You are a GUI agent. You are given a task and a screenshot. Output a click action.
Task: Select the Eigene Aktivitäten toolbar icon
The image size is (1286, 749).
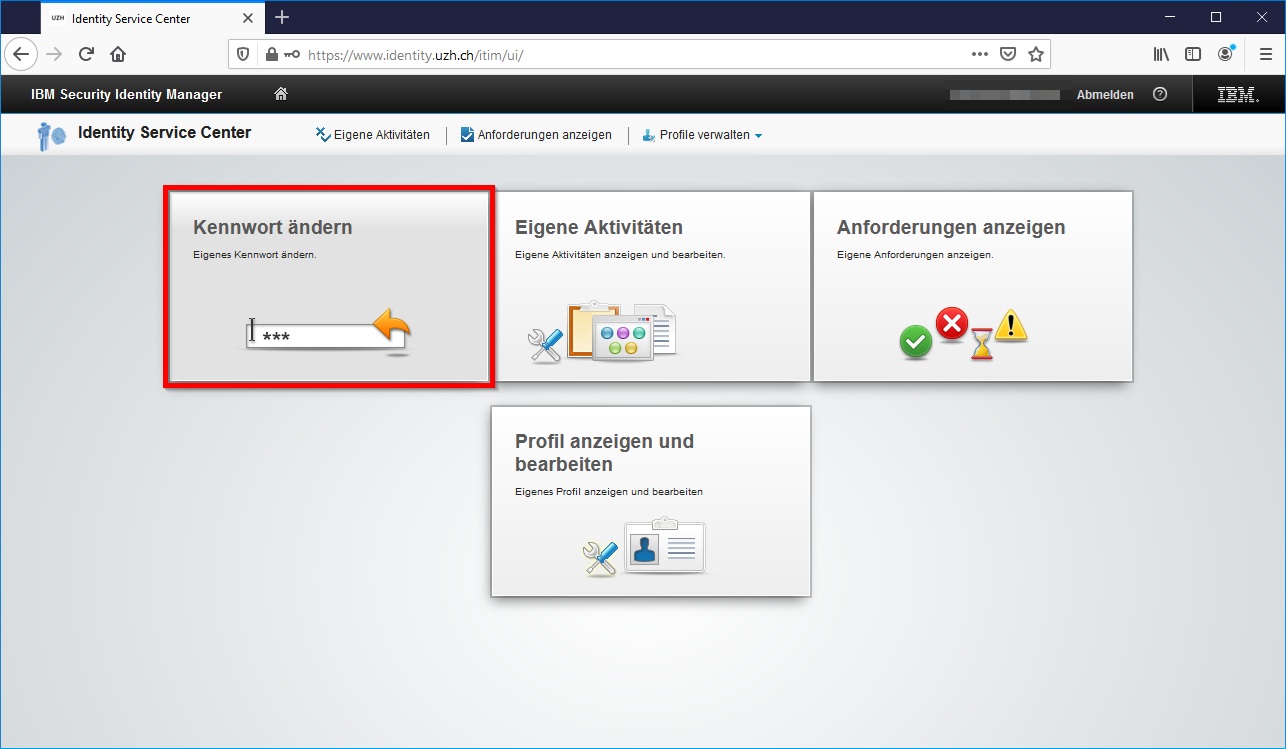click(x=322, y=134)
